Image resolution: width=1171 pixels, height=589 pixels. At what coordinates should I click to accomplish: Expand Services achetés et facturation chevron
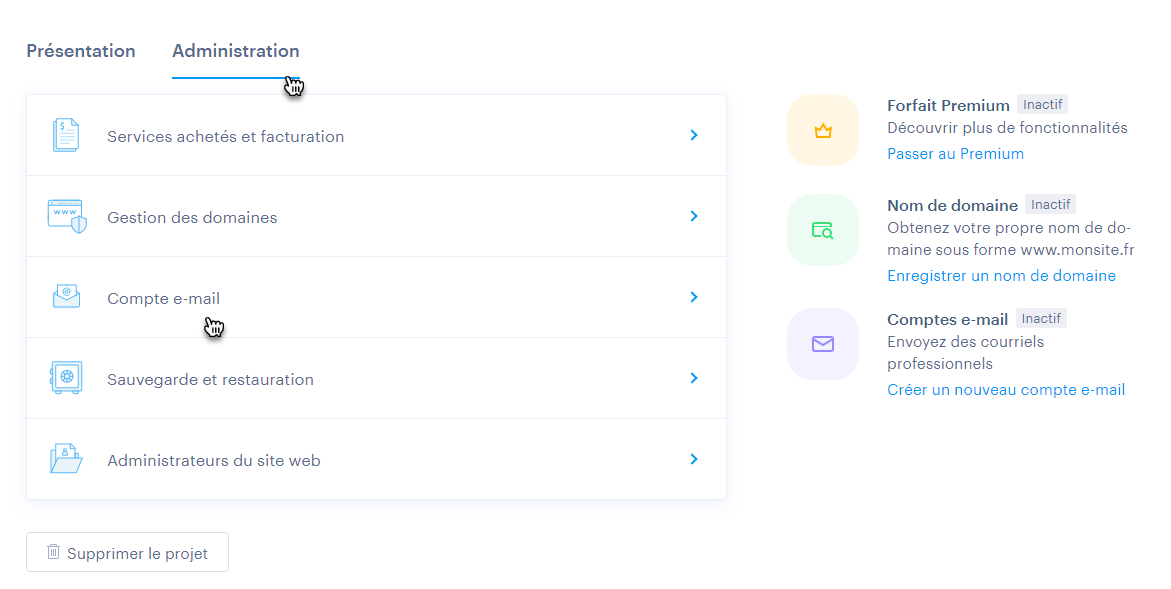[x=694, y=135]
